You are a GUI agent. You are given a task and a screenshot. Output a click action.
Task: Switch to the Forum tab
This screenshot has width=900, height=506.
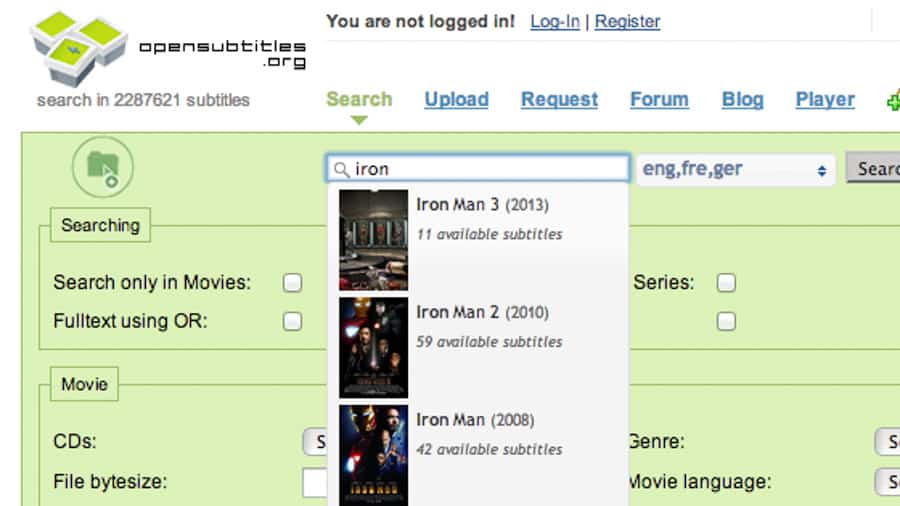[659, 99]
